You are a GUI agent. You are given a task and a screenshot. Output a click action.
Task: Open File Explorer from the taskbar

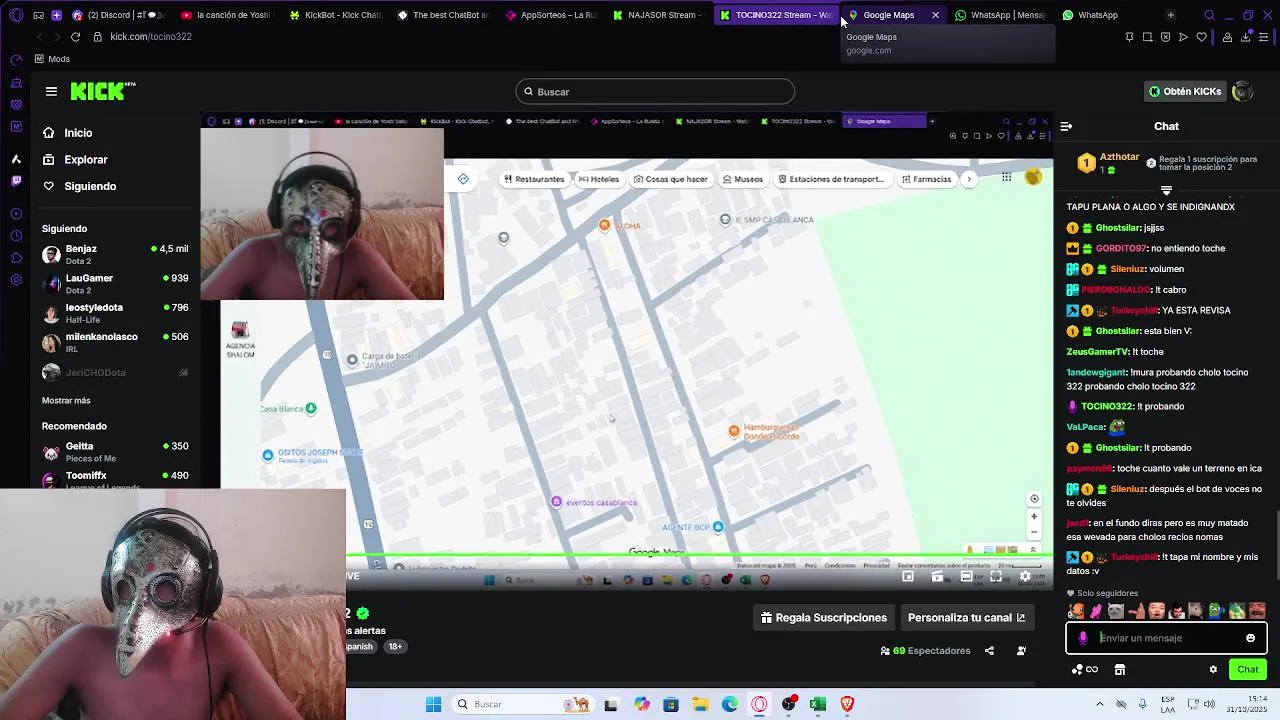pyautogui.click(x=700, y=704)
